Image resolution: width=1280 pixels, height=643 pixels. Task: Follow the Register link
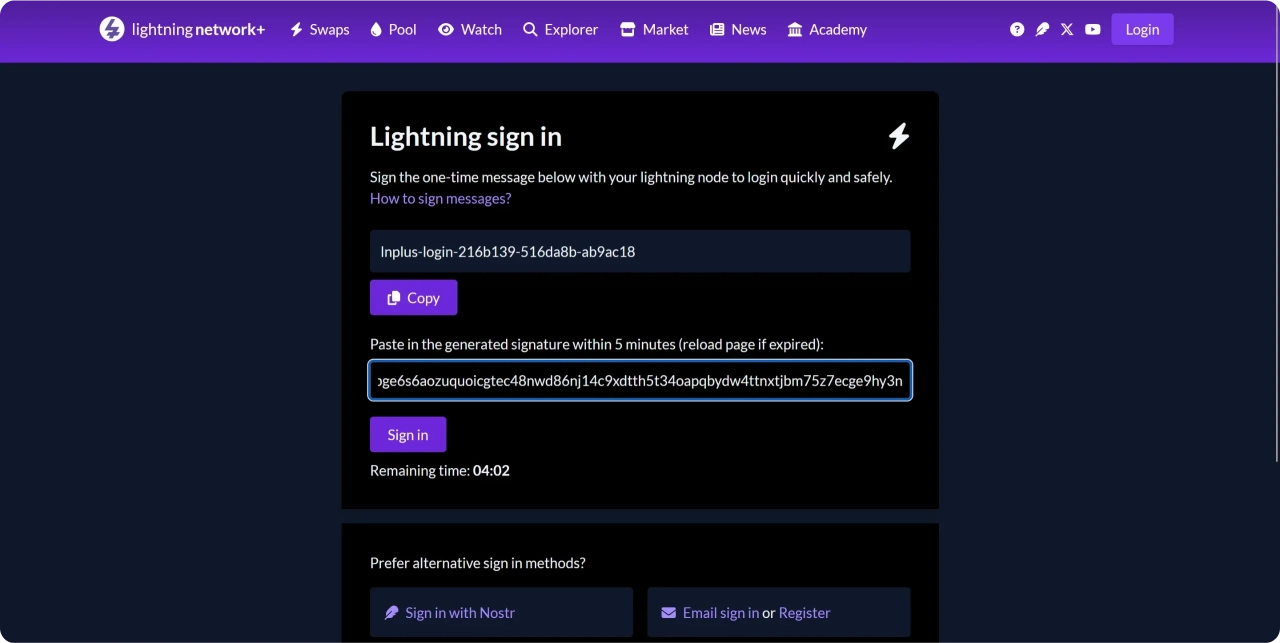click(804, 612)
